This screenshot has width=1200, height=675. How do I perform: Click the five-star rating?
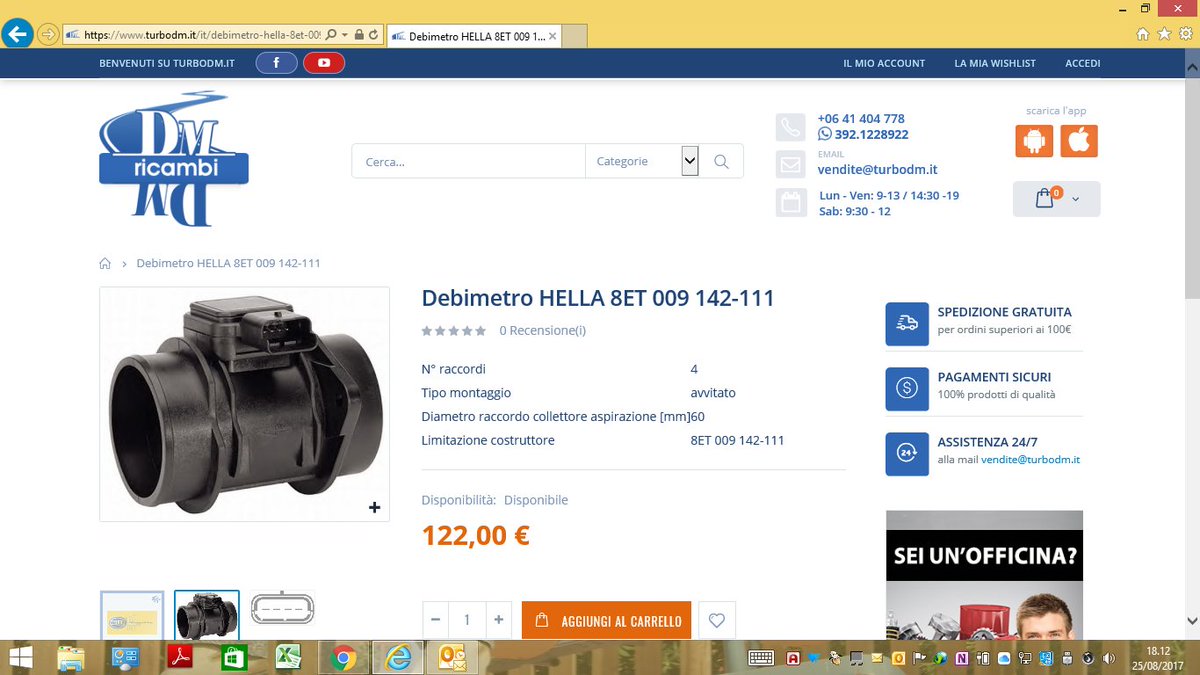(454, 330)
